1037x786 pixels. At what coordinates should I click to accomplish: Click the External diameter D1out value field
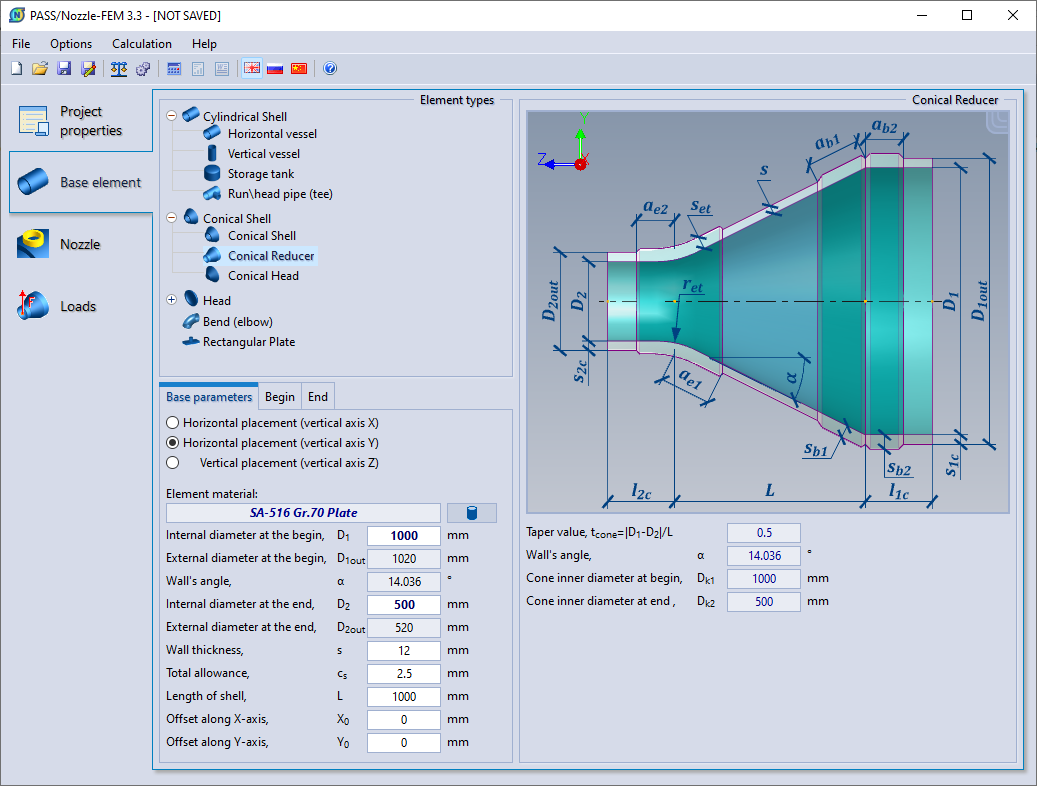[403, 558]
